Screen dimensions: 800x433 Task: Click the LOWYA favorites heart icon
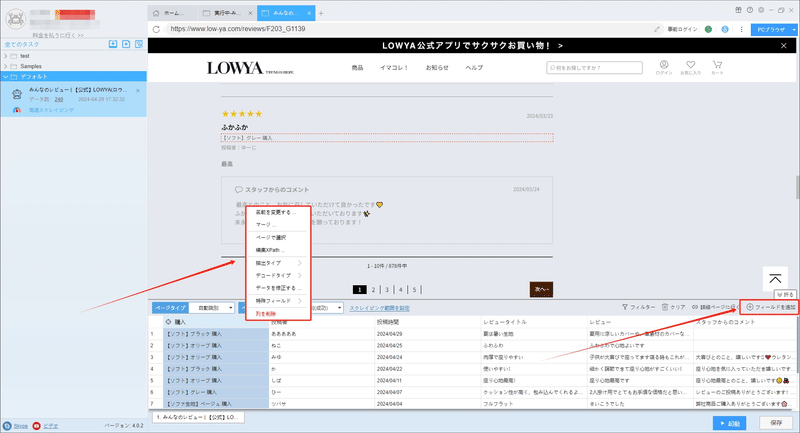coord(690,67)
